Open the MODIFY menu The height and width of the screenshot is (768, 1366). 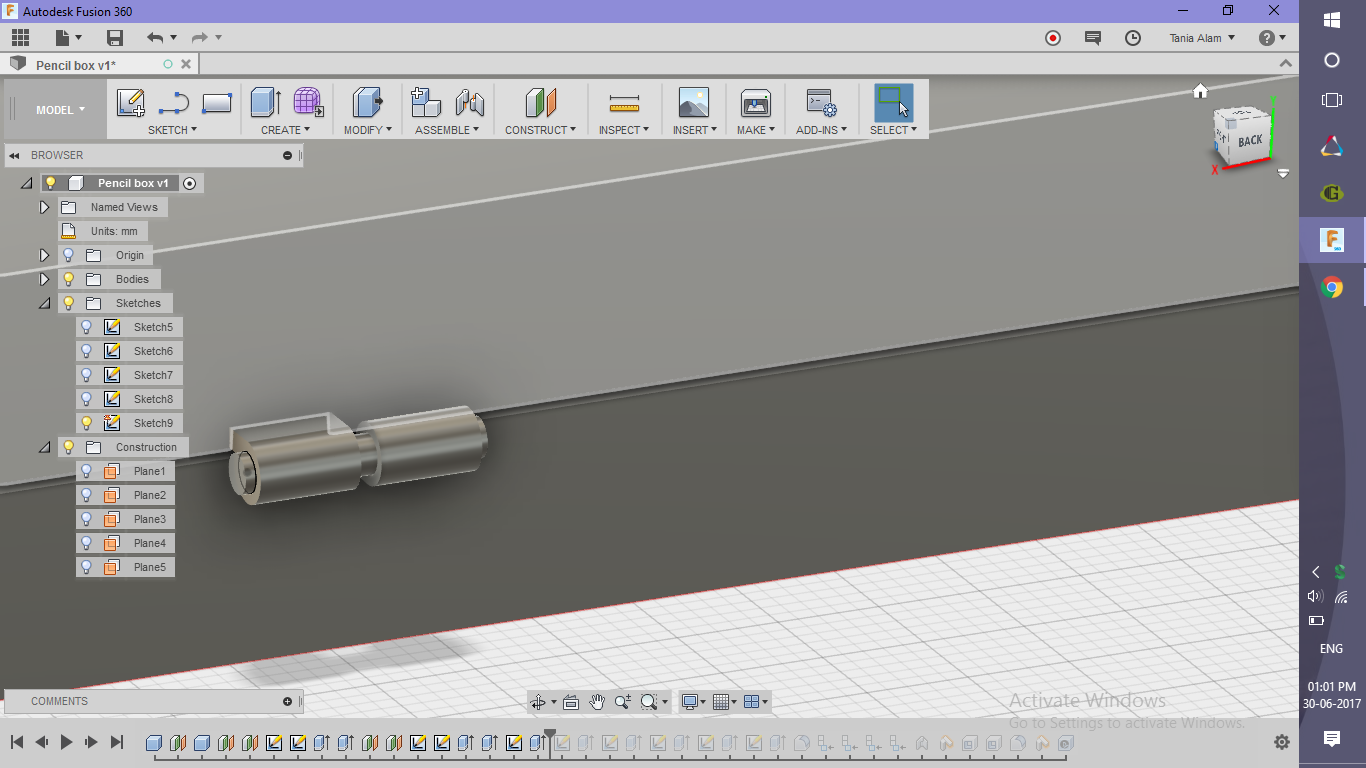click(367, 130)
